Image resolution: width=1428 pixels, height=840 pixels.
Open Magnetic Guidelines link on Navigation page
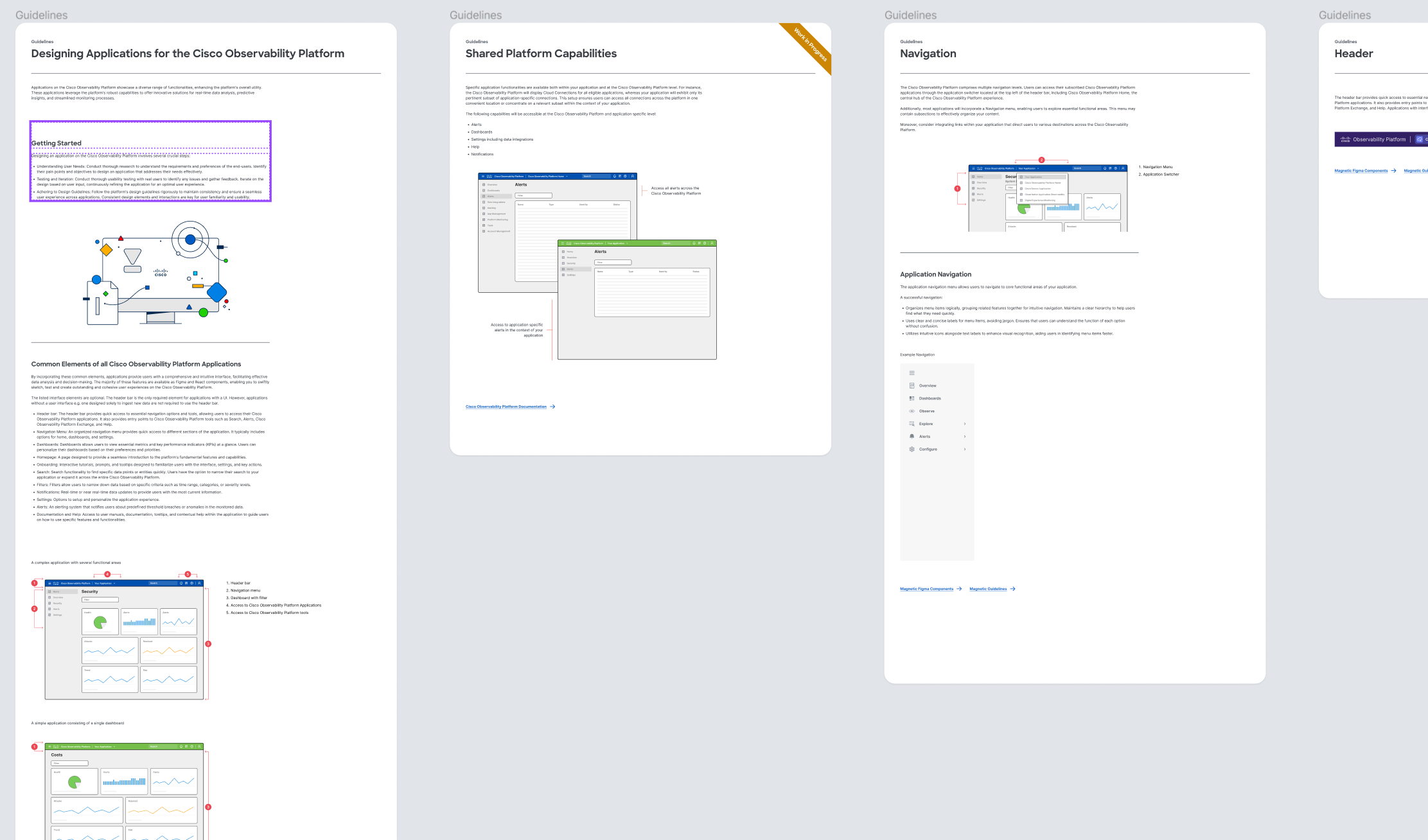pyautogui.click(x=988, y=589)
